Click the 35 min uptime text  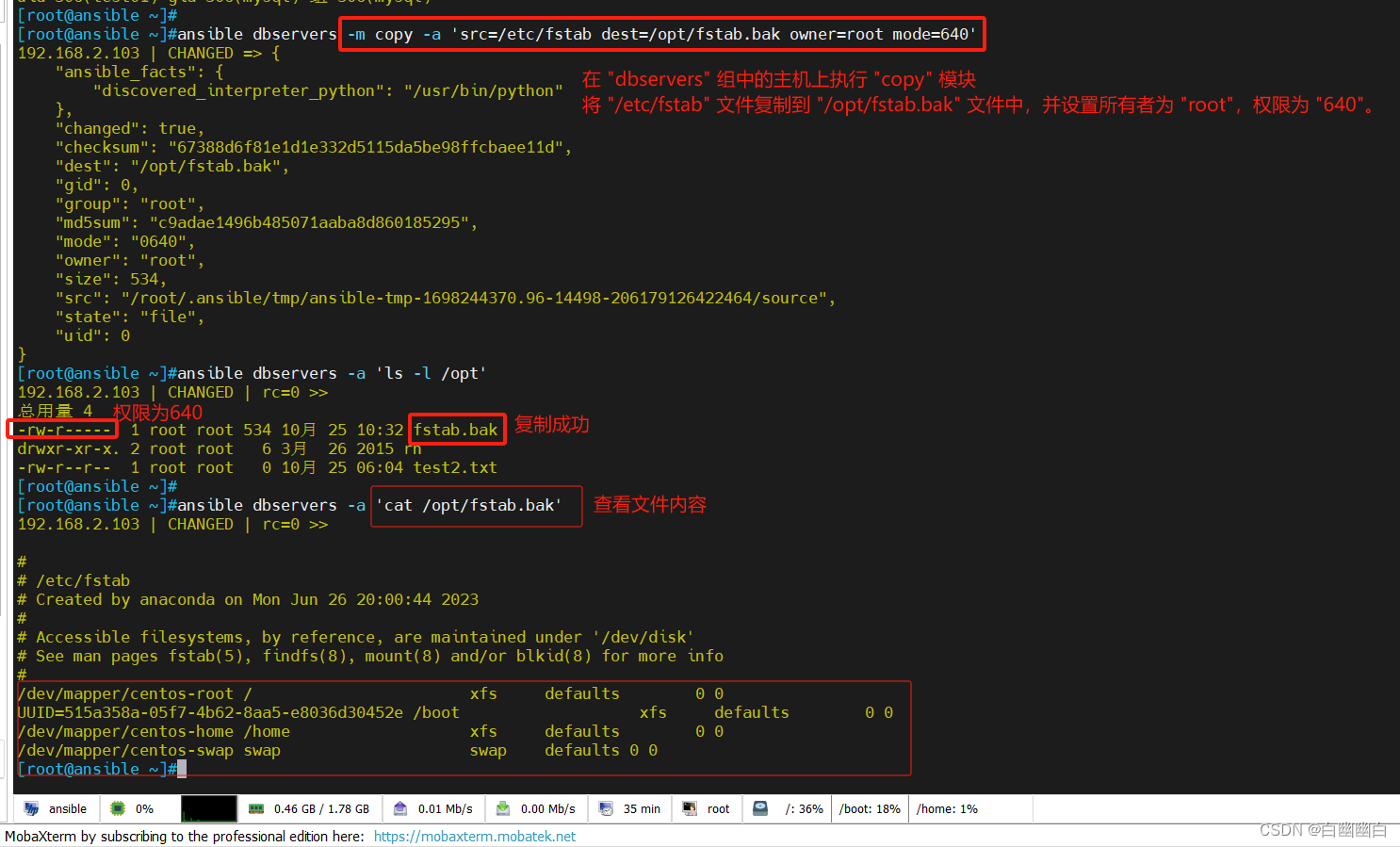point(642,808)
